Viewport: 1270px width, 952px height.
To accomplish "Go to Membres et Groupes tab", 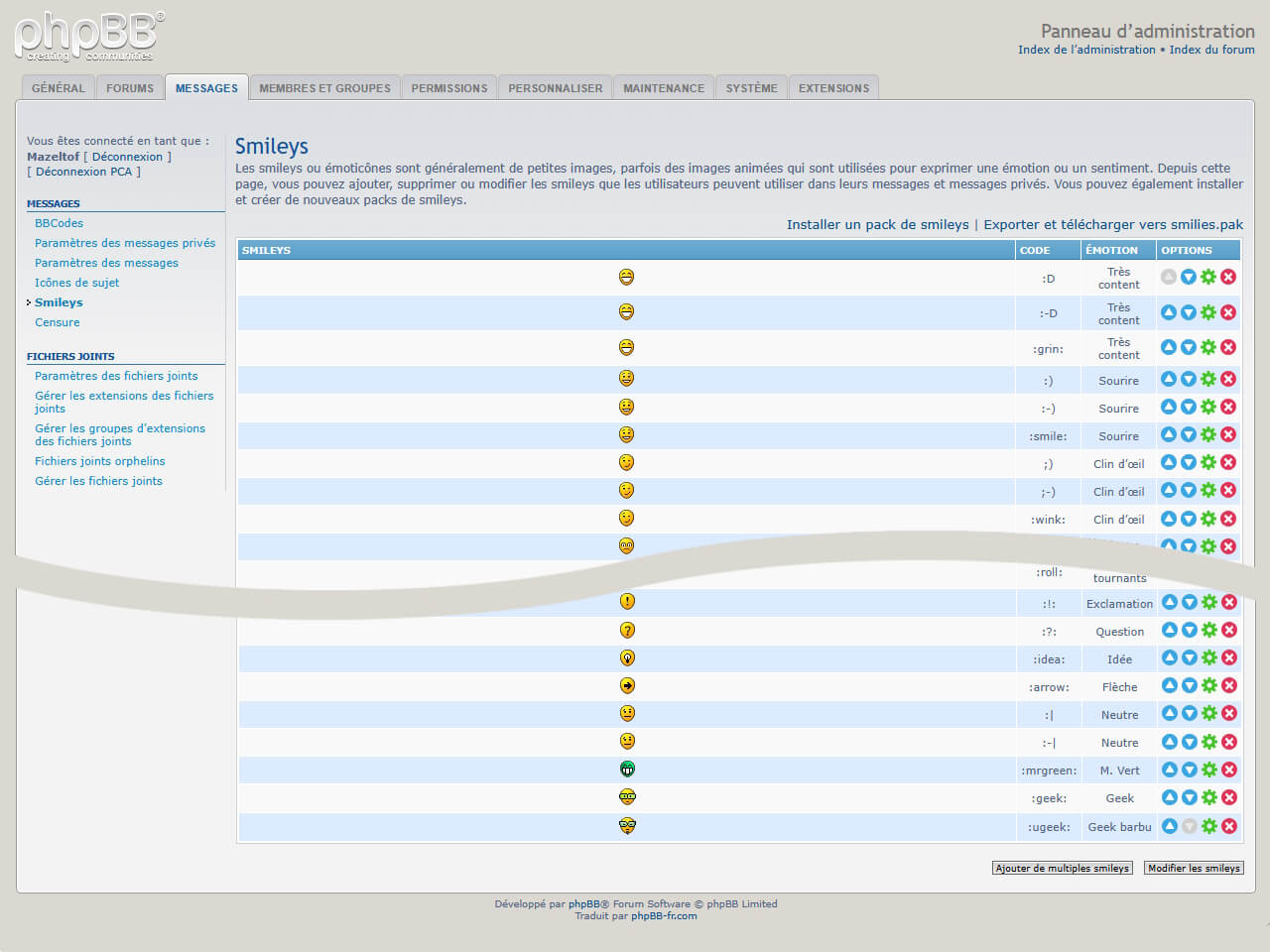I will tap(324, 88).
